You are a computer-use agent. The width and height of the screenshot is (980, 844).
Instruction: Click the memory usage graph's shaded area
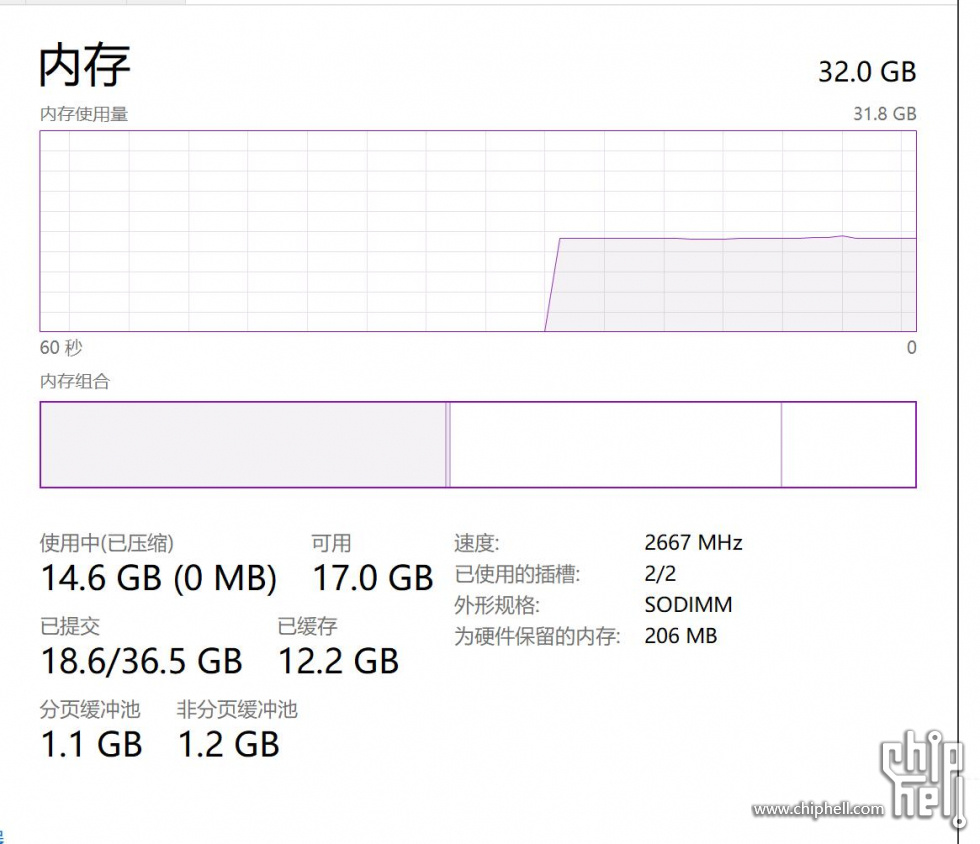click(x=731, y=284)
